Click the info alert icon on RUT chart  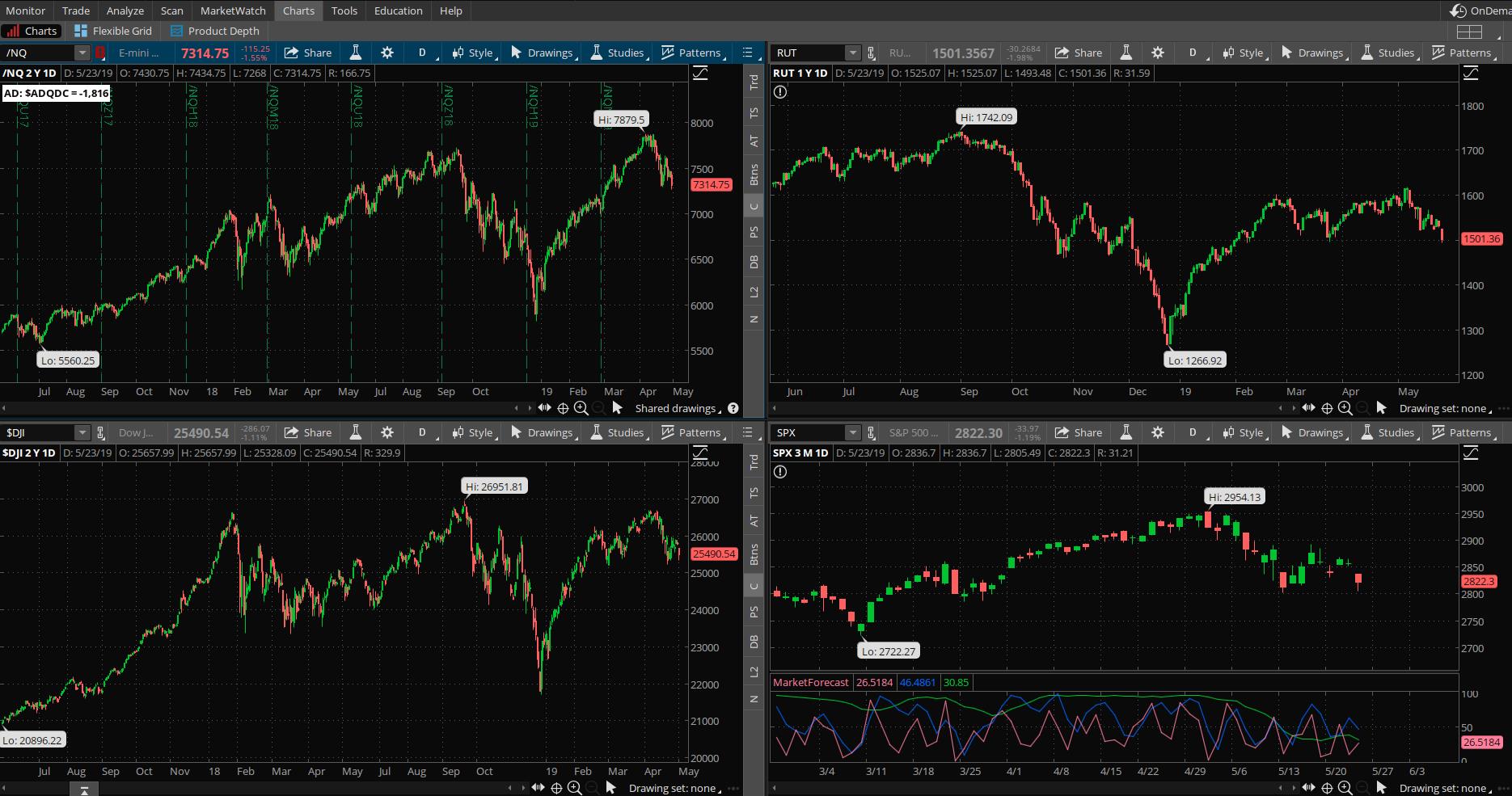coord(780,92)
